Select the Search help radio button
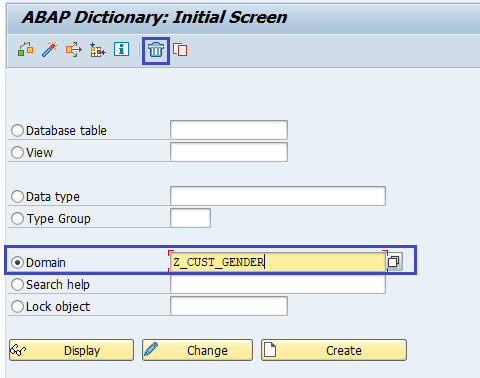480x378 pixels. [17, 284]
